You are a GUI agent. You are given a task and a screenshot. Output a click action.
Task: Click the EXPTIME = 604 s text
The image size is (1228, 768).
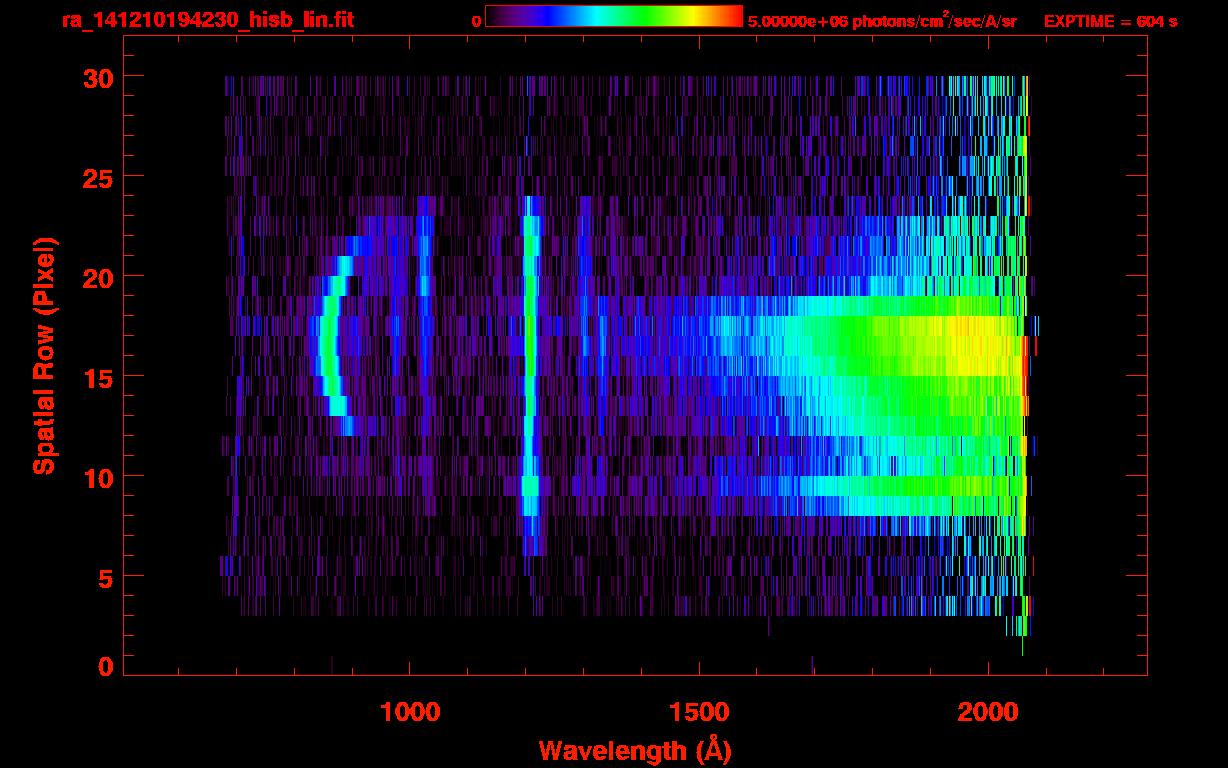point(1110,21)
